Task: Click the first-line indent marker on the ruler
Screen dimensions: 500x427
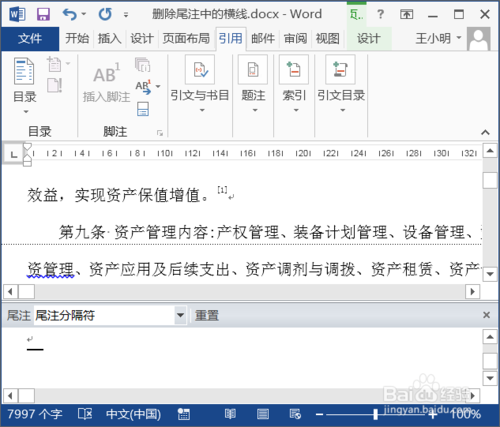Action: [28, 147]
